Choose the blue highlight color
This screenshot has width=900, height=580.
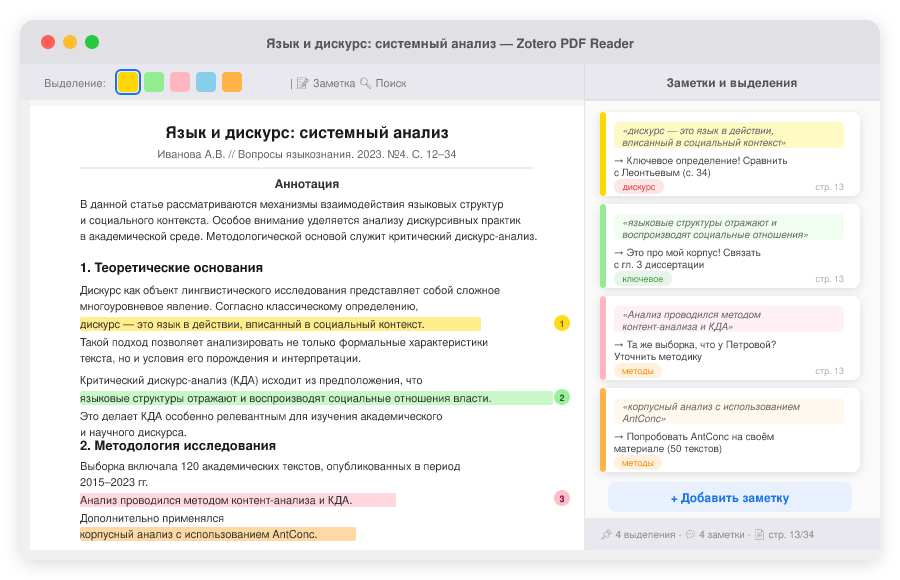tap(206, 82)
